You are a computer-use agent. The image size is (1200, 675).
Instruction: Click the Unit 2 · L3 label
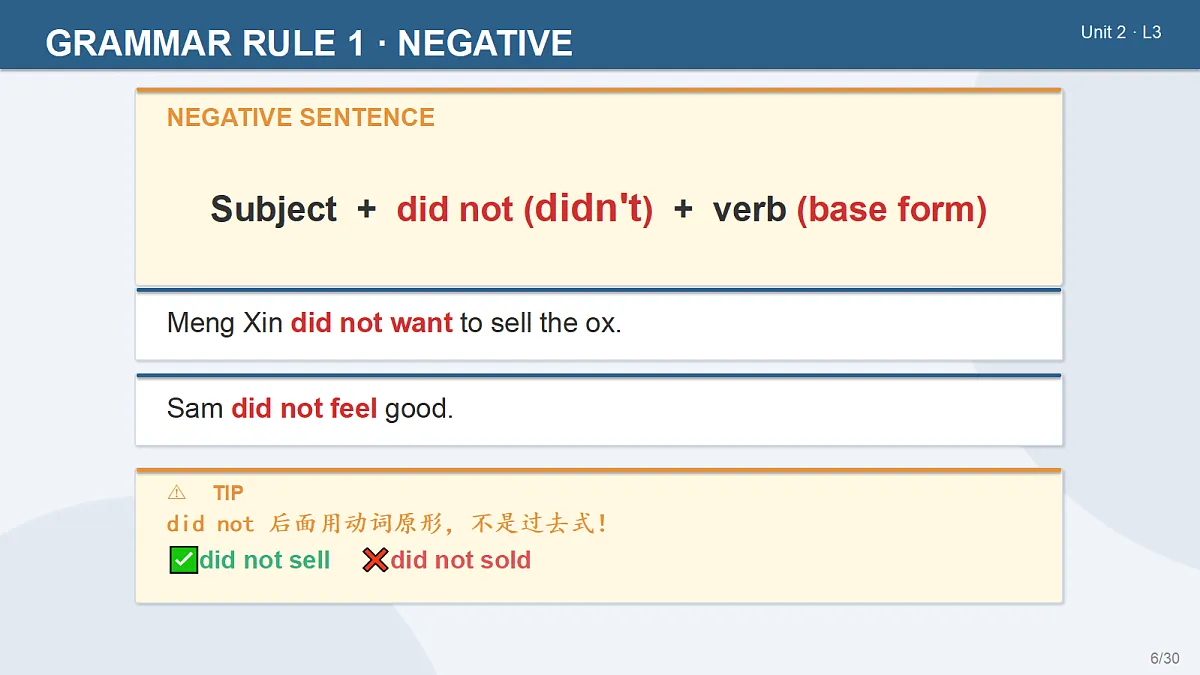(x=1121, y=32)
